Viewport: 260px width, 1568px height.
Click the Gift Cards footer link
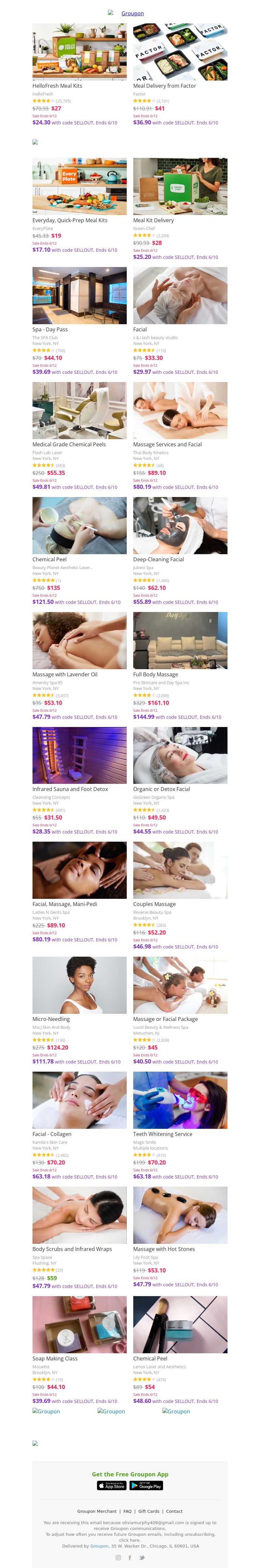149,1511
